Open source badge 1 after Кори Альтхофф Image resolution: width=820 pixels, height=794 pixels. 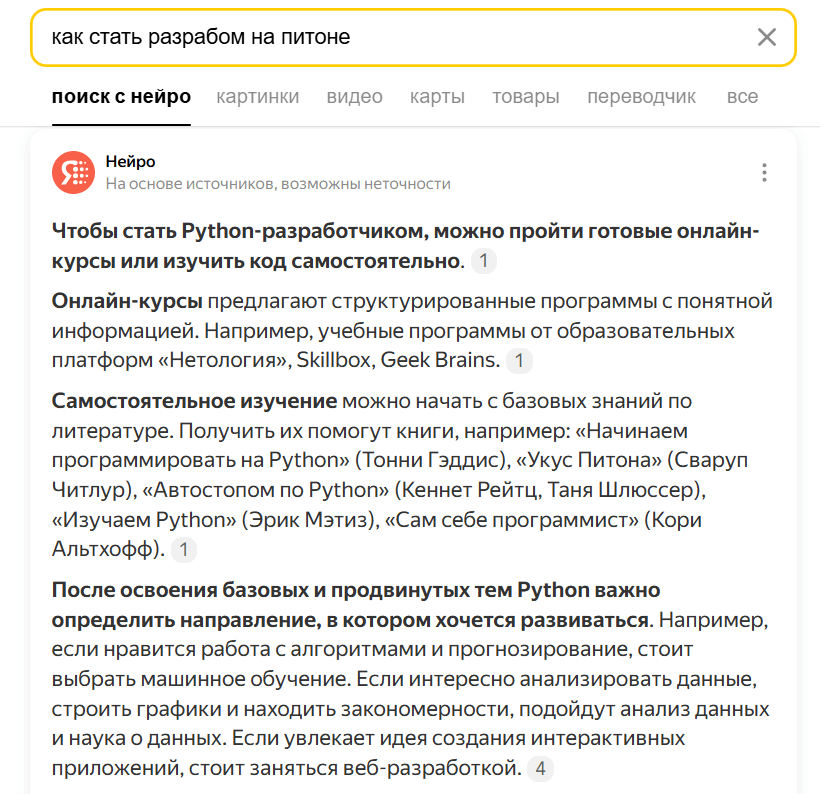click(184, 549)
